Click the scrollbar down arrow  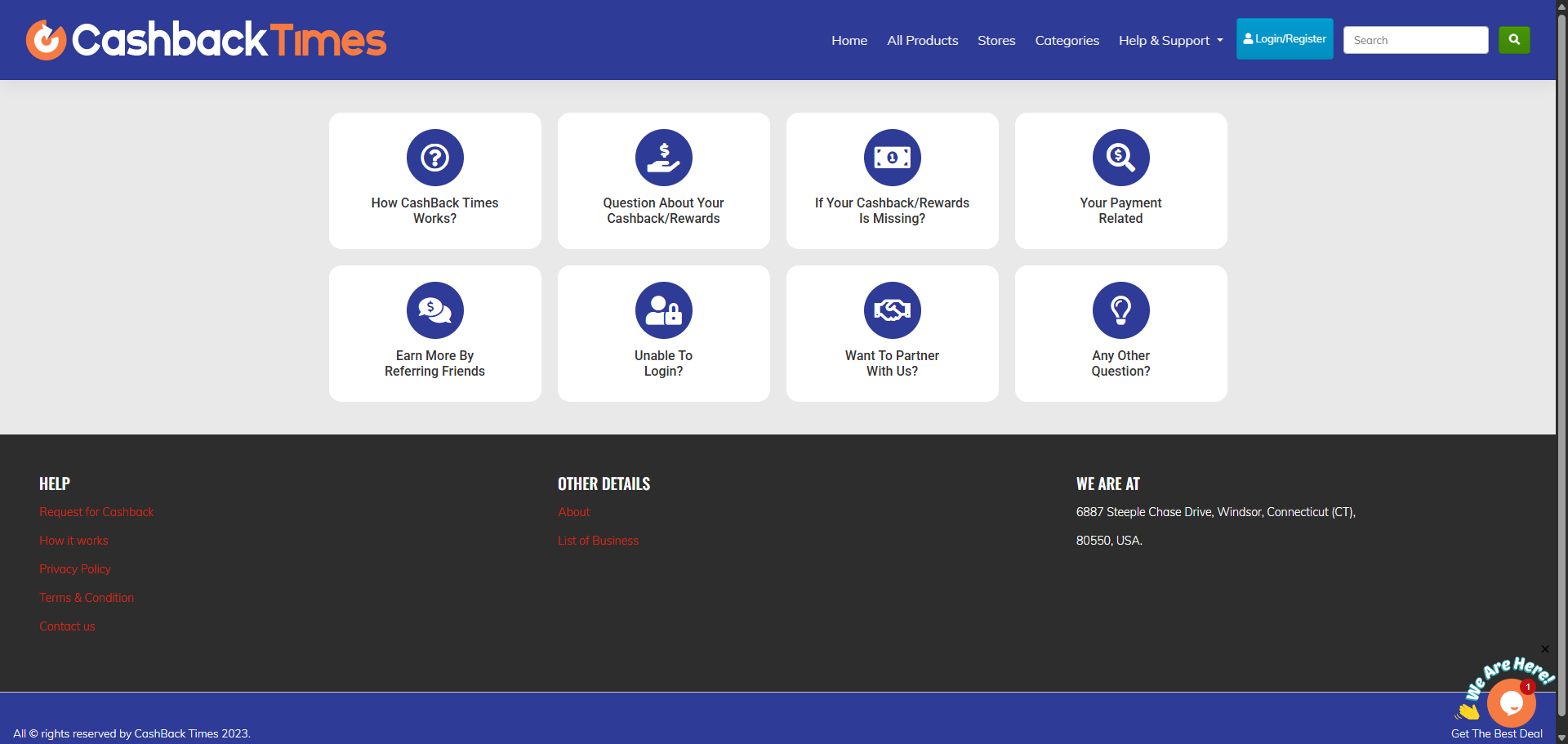pos(1561,737)
